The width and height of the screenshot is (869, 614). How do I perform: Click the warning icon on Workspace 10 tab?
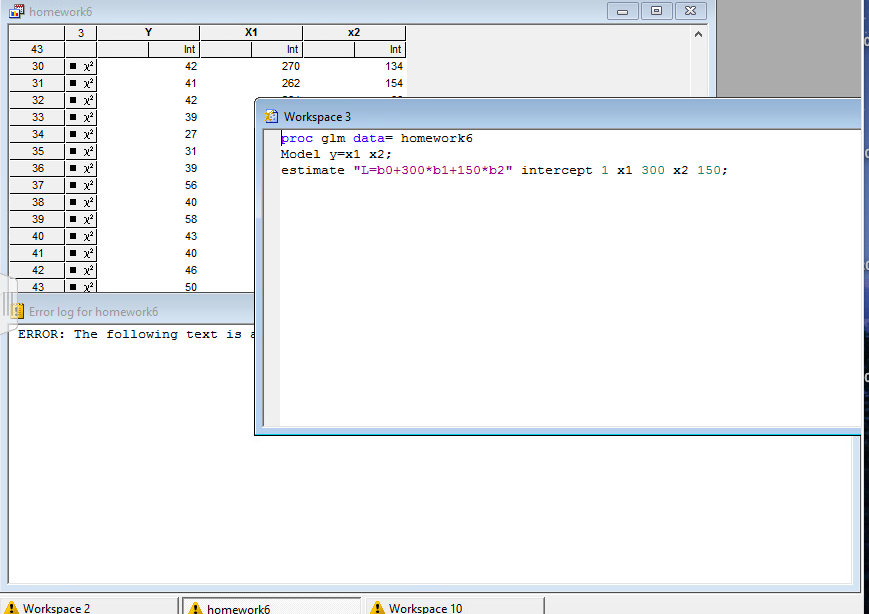pos(378,607)
